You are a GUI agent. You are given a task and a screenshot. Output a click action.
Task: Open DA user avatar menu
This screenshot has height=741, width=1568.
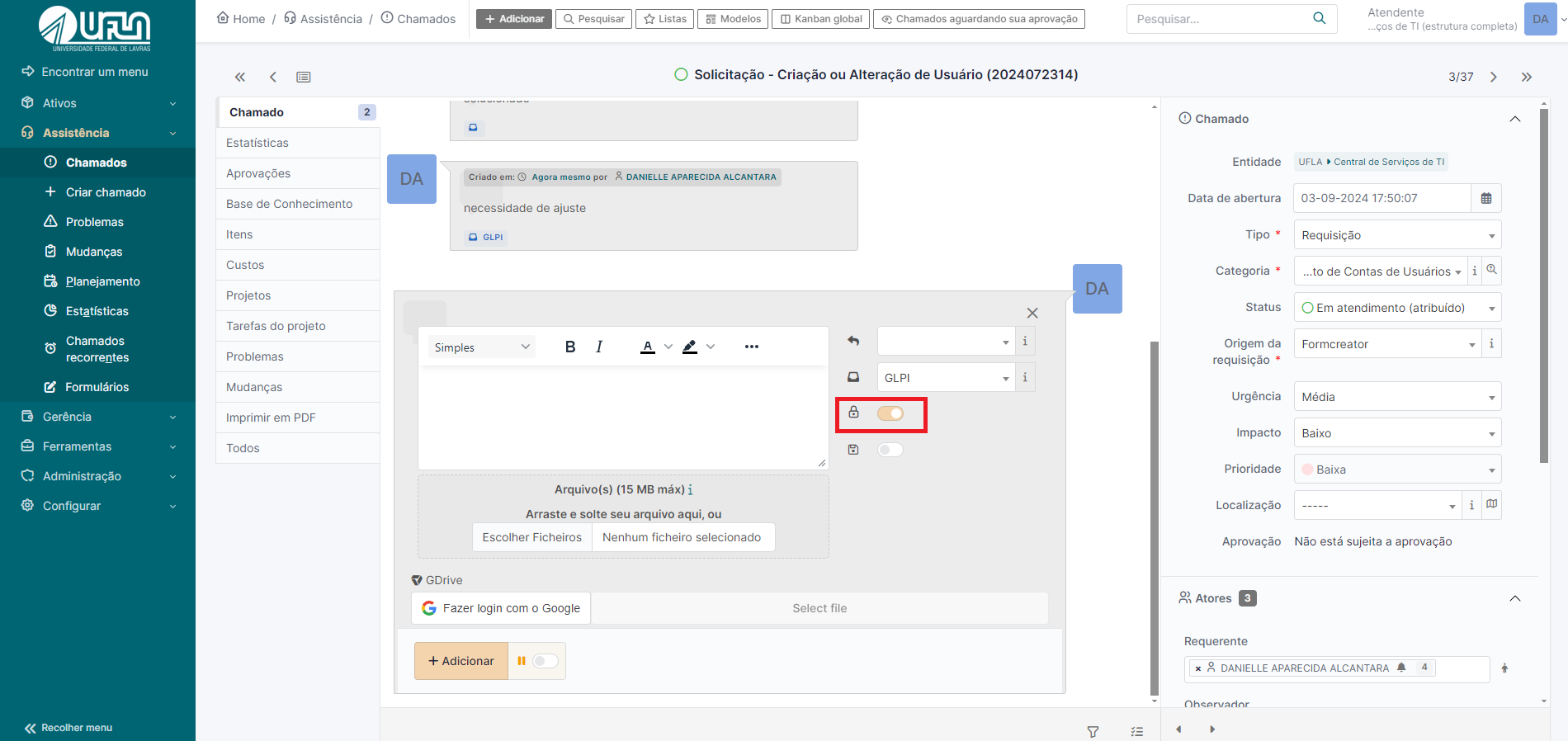coord(1540,19)
